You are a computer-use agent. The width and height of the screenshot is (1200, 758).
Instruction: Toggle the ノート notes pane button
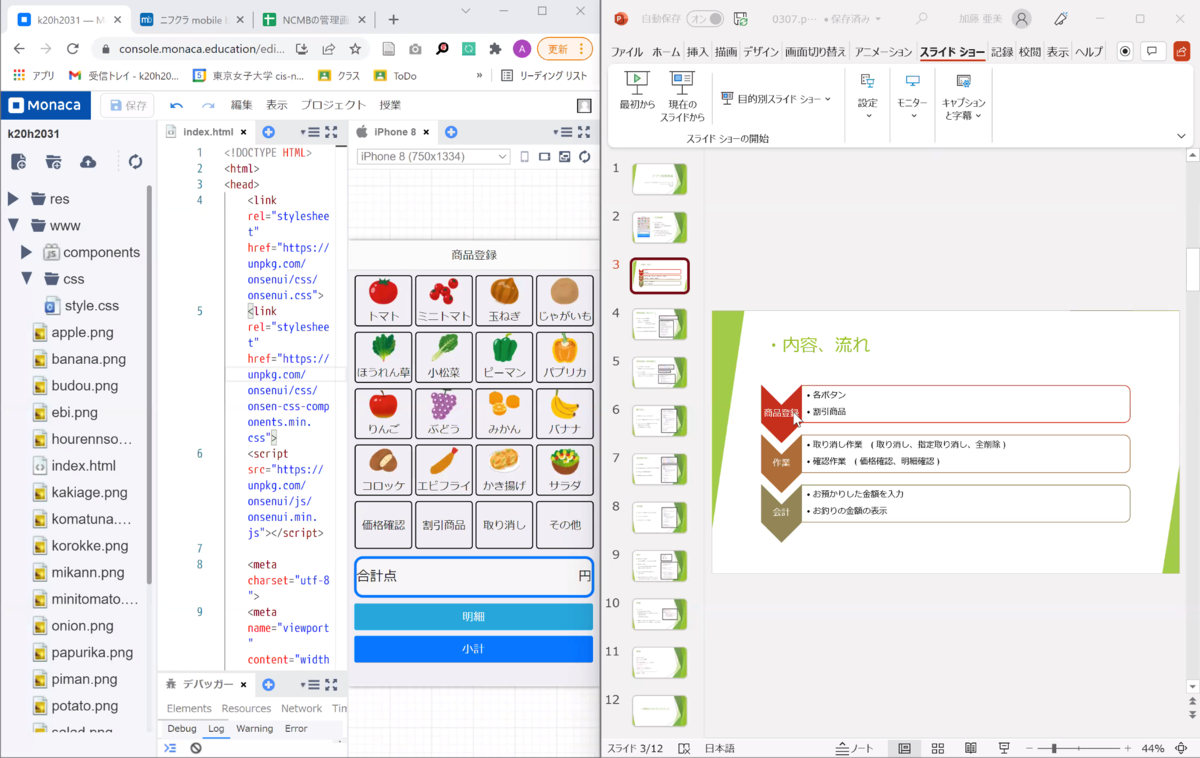click(x=855, y=748)
